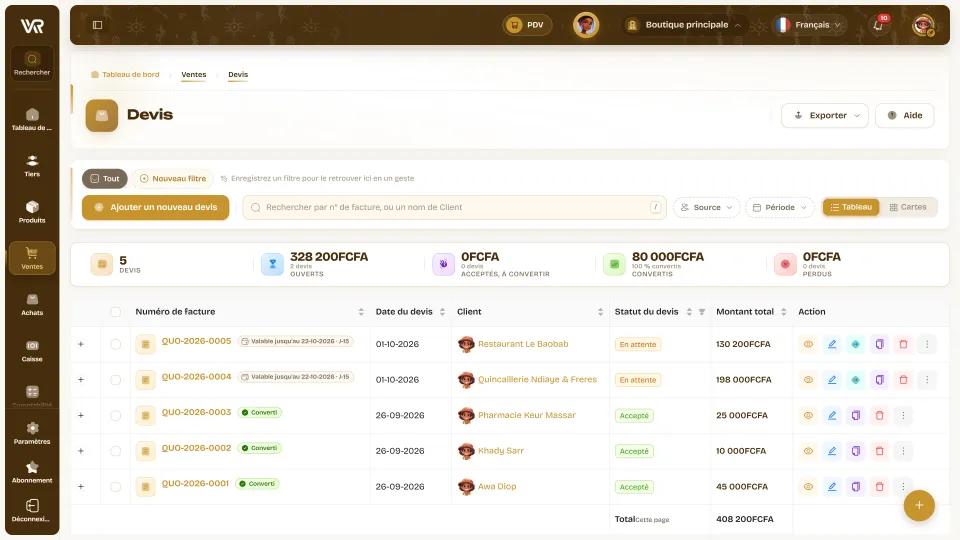960x540 pixels.
Task: Open Ventes in the sidebar
Action: tap(32, 258)
